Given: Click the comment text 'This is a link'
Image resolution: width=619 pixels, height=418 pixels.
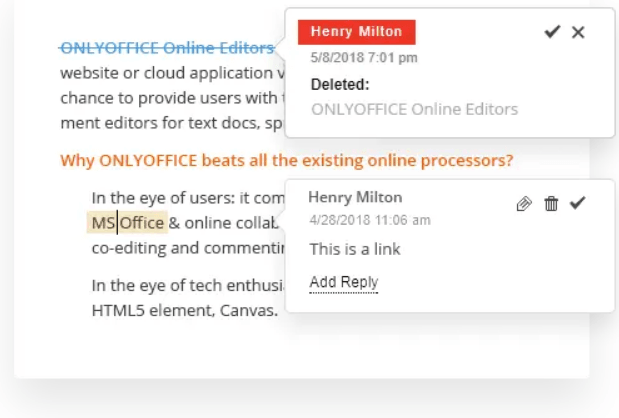Looking at the screenshot, I should point(355,249).
